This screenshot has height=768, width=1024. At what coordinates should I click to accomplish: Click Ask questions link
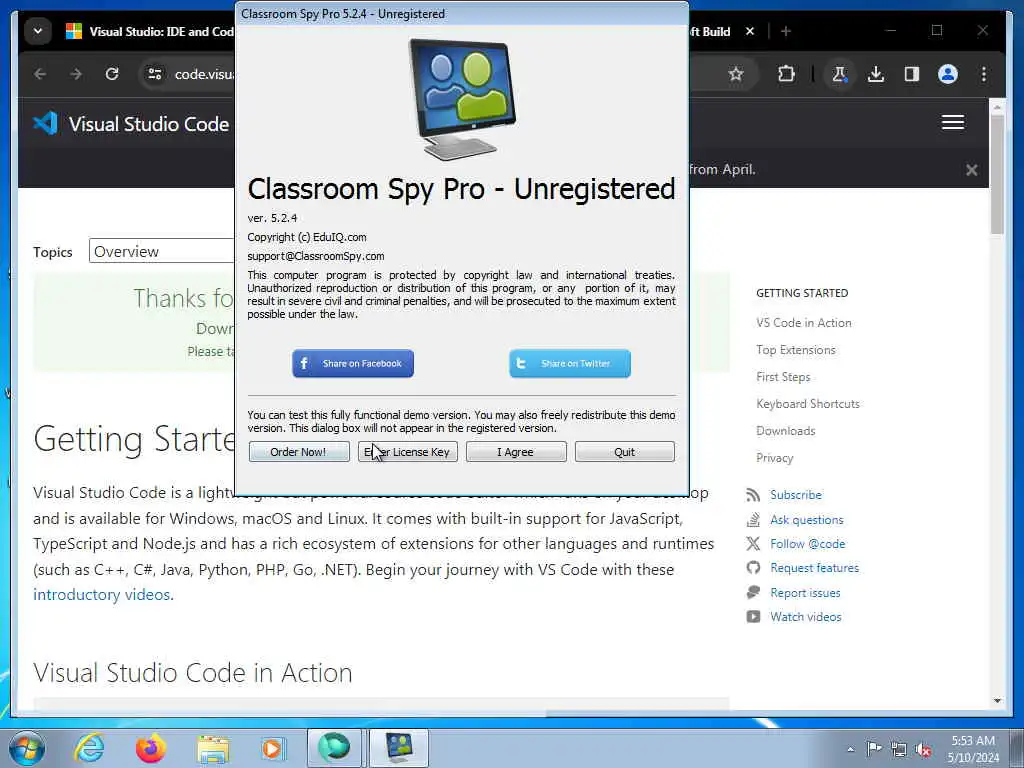807,520
